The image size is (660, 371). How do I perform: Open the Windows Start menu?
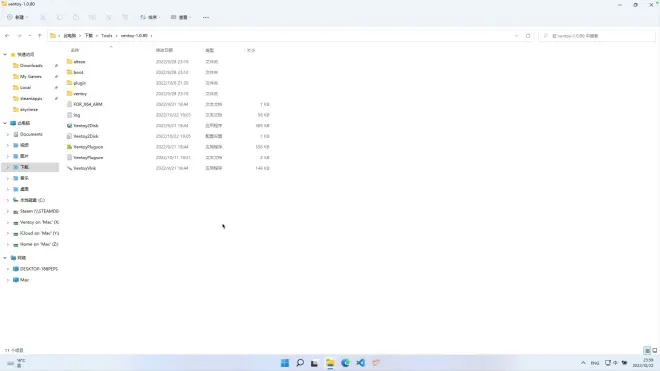click(285, 363)
